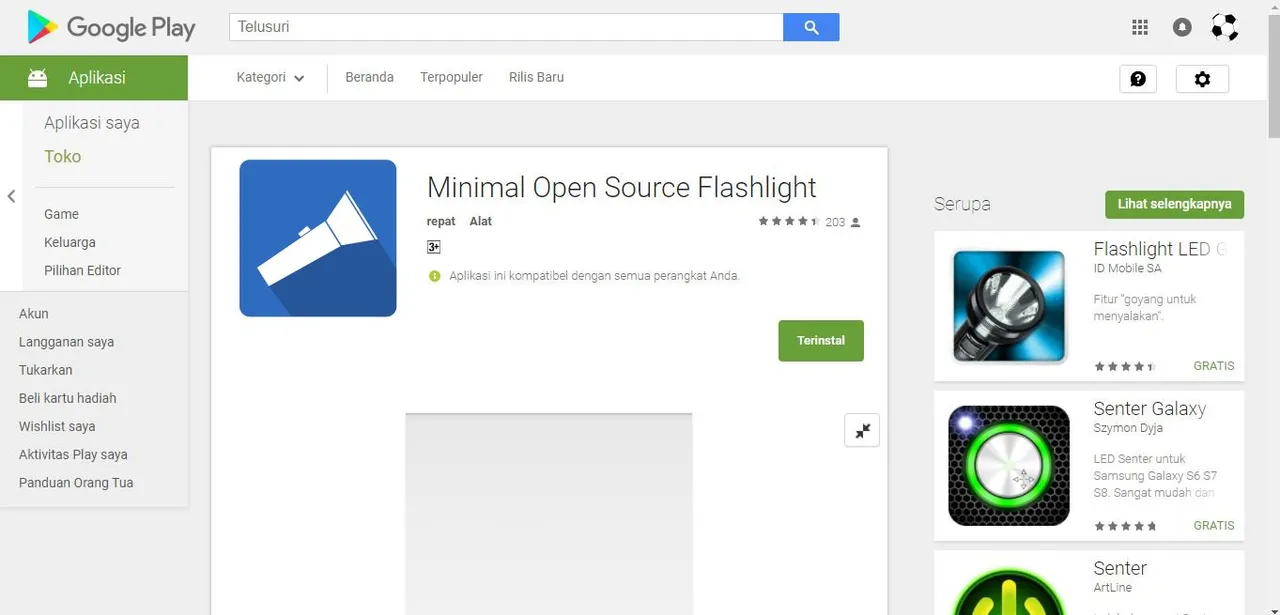Viewport: 1280px width, 615px height.
Task: Open Senter Galaxy title link
Action: (1150, 408)
